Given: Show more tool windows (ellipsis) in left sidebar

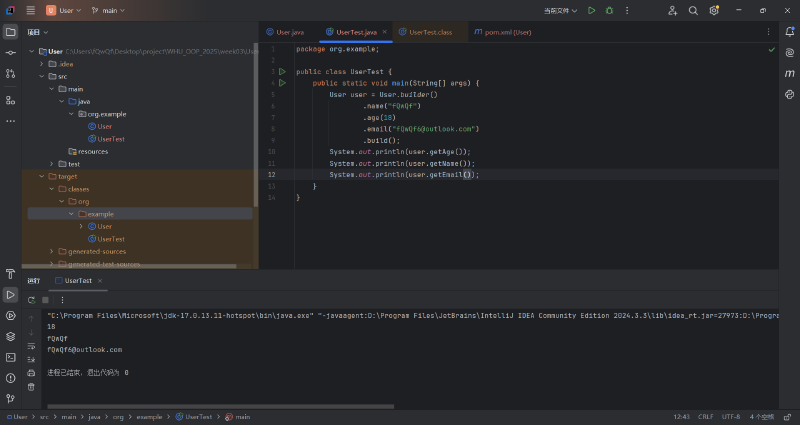Looking at the screenshot, I should pyautogui.click(x=10, y=121).
